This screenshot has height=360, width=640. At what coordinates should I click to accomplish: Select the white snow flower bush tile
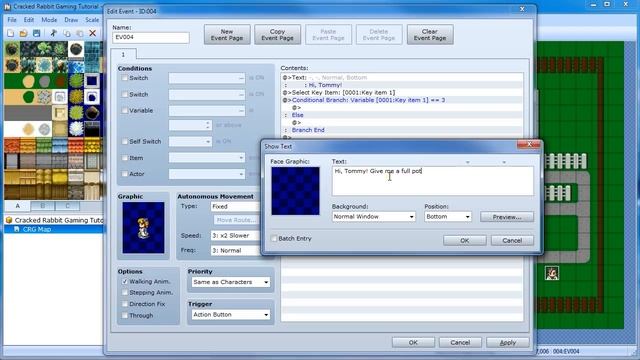(76, 129)
